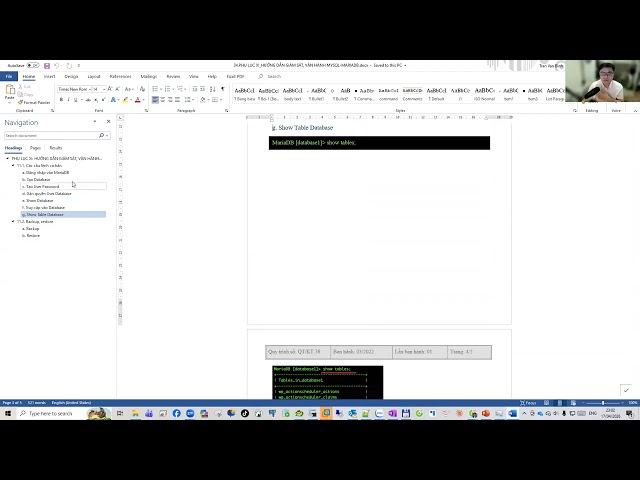Align text left
640x480 pixels.
155,100
